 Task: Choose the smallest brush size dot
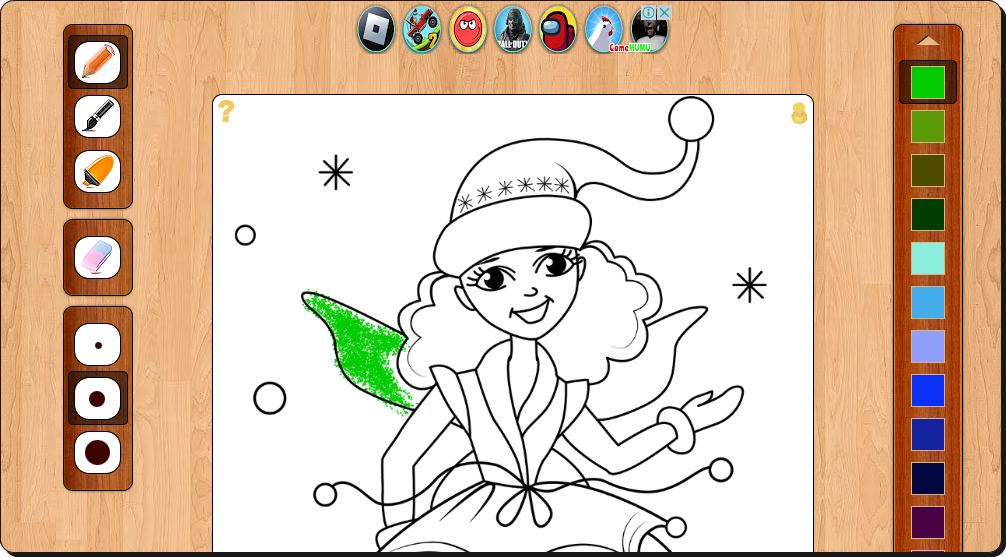click(x=98, y=345)
